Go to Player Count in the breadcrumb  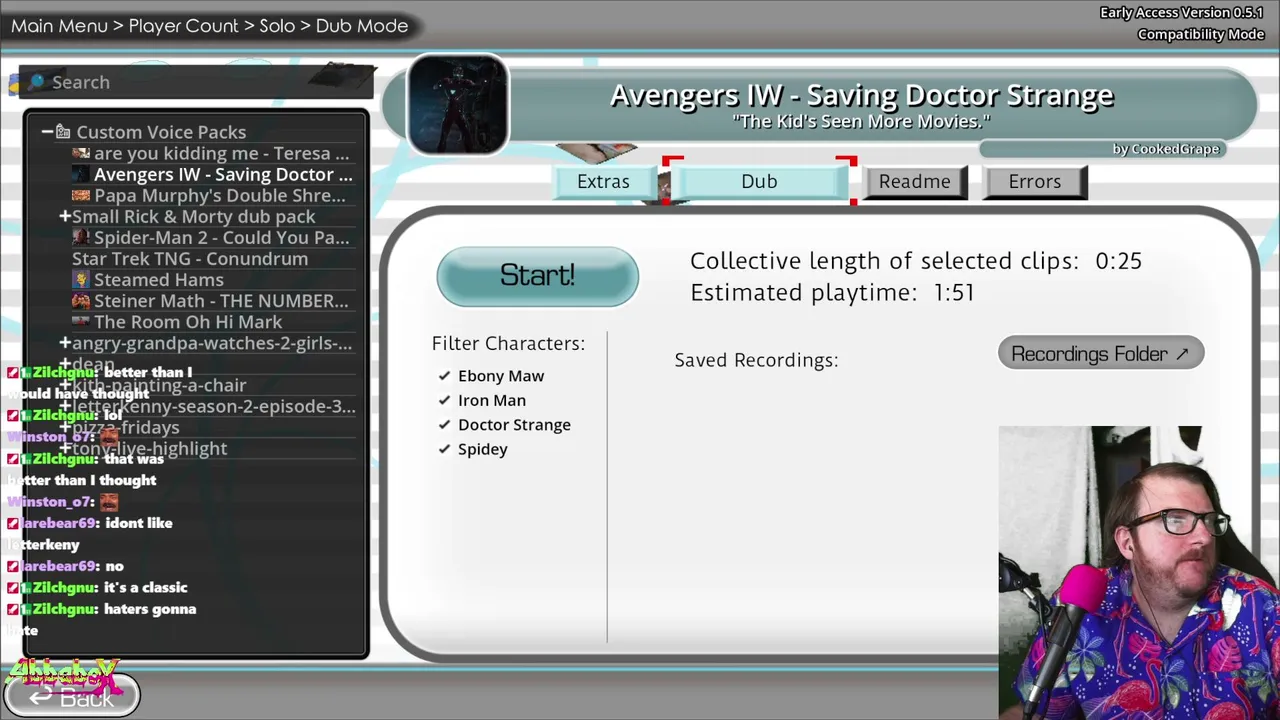click(x=184, y=26)
